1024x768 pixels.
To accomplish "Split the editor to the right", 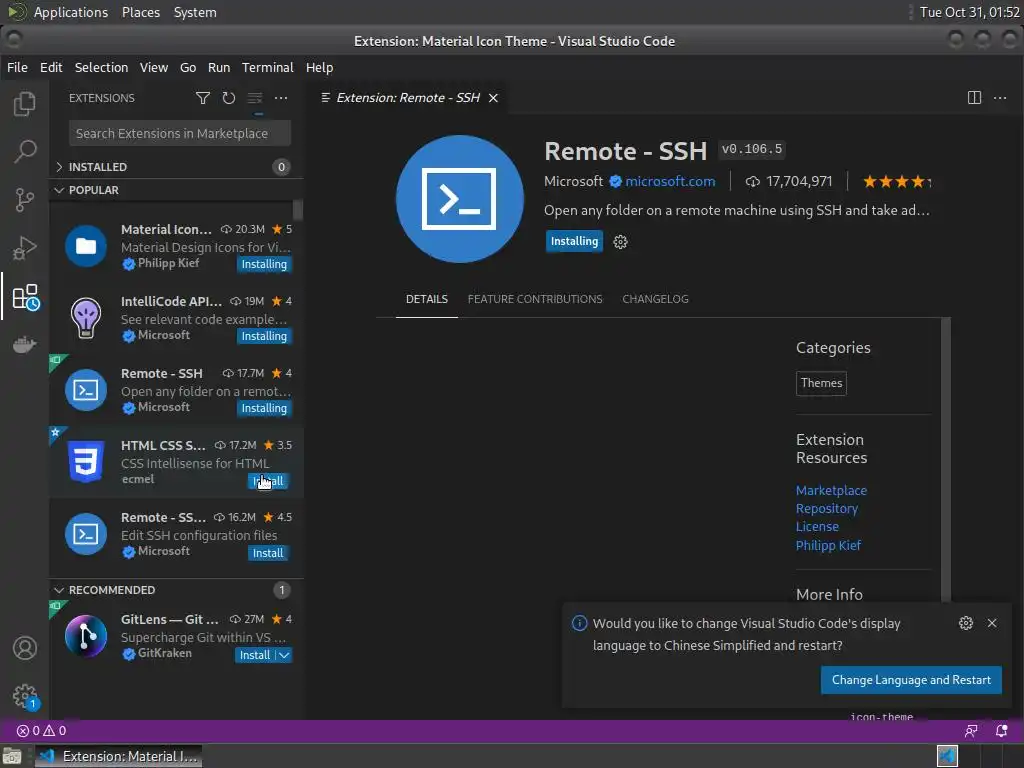I will click(974, 98).
